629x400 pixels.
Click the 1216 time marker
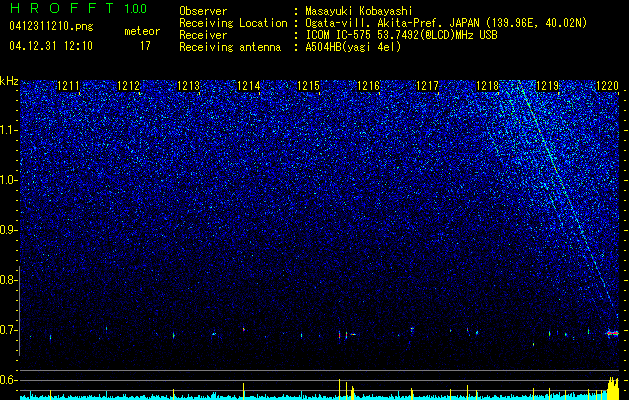(369, 86)
